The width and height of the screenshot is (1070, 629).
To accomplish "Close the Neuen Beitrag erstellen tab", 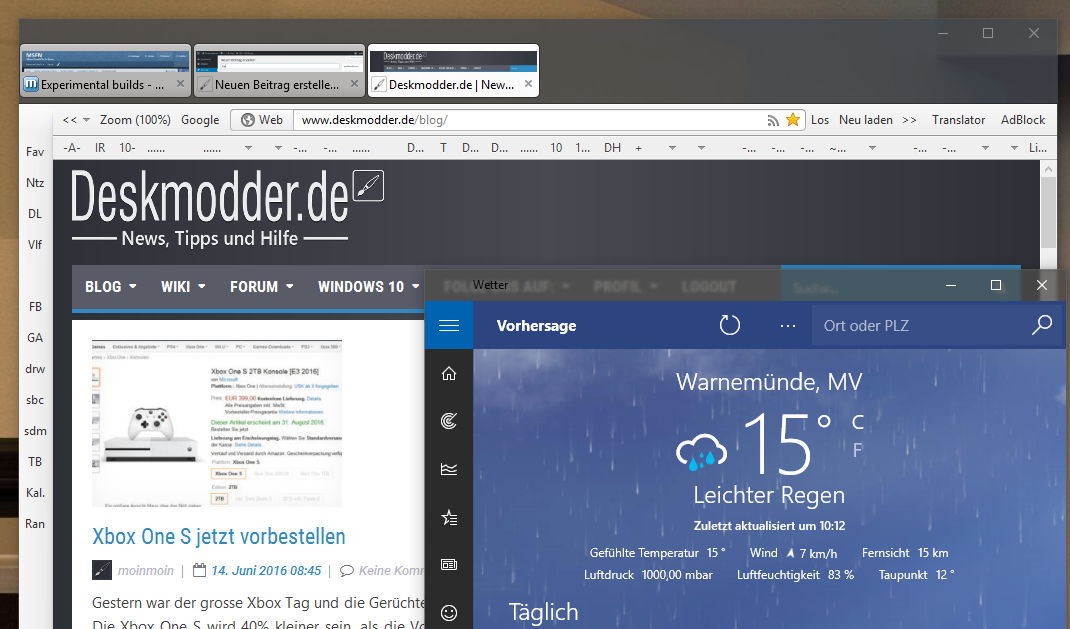I will pyautogui.click(x=354, y=83).
